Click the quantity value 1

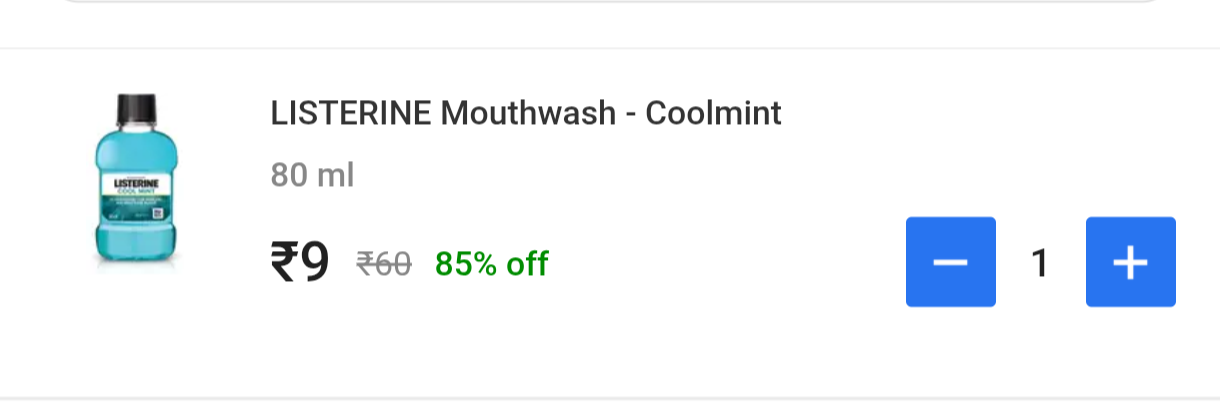pos(1040,263)
